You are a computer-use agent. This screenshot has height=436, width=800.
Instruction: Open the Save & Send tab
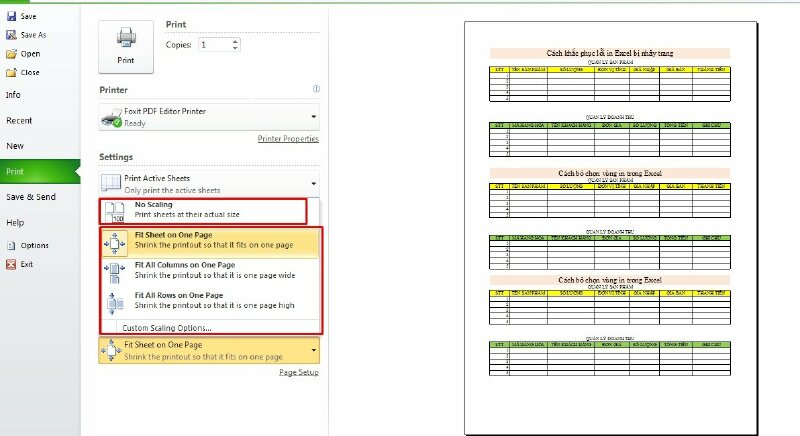31,197
